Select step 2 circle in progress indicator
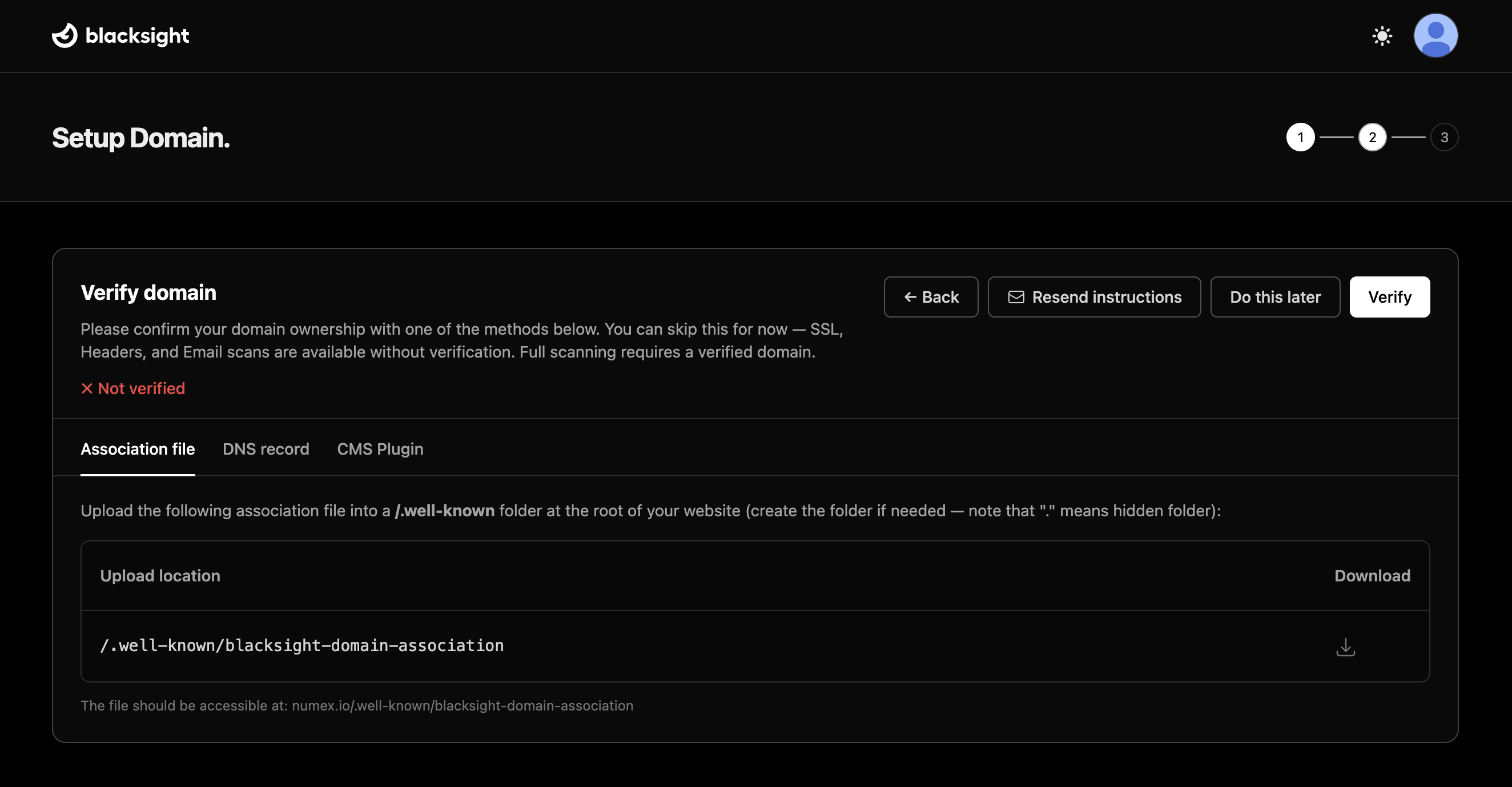1512x787 pixels. coord(1372,137)
